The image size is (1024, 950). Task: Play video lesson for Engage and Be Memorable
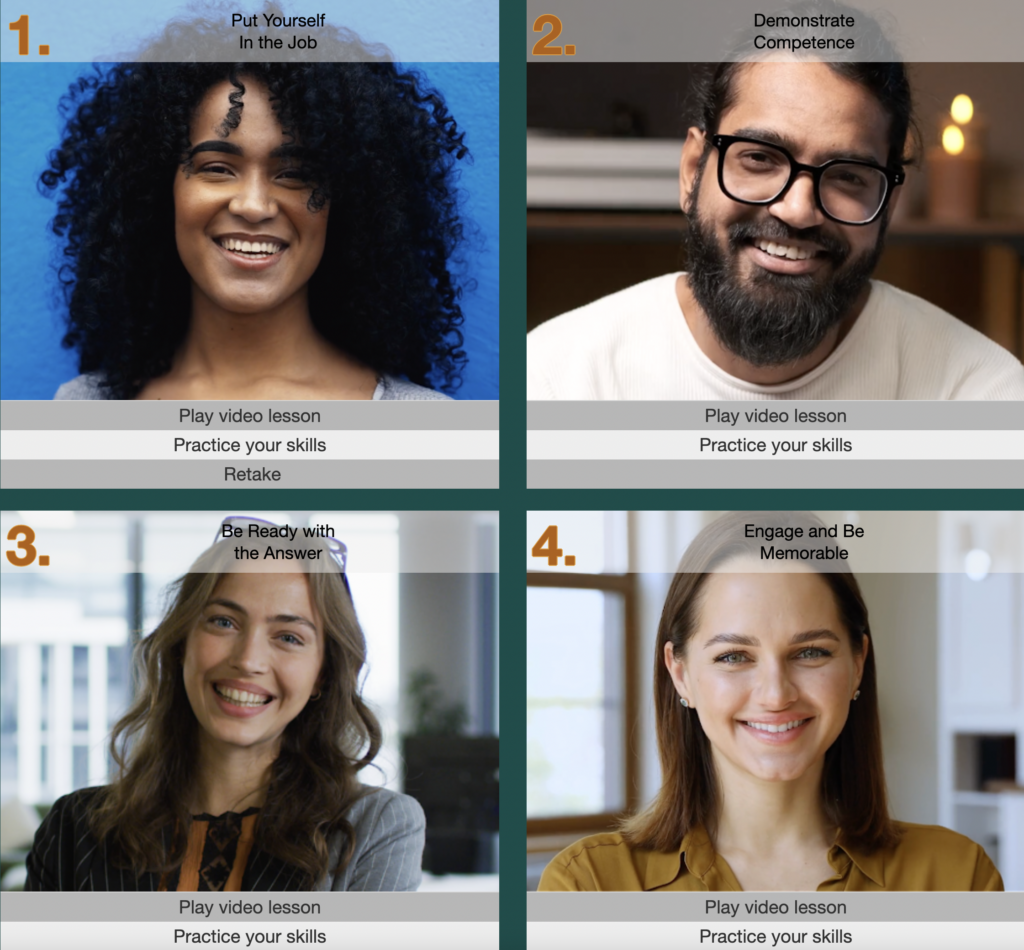[x=775, y=907]
